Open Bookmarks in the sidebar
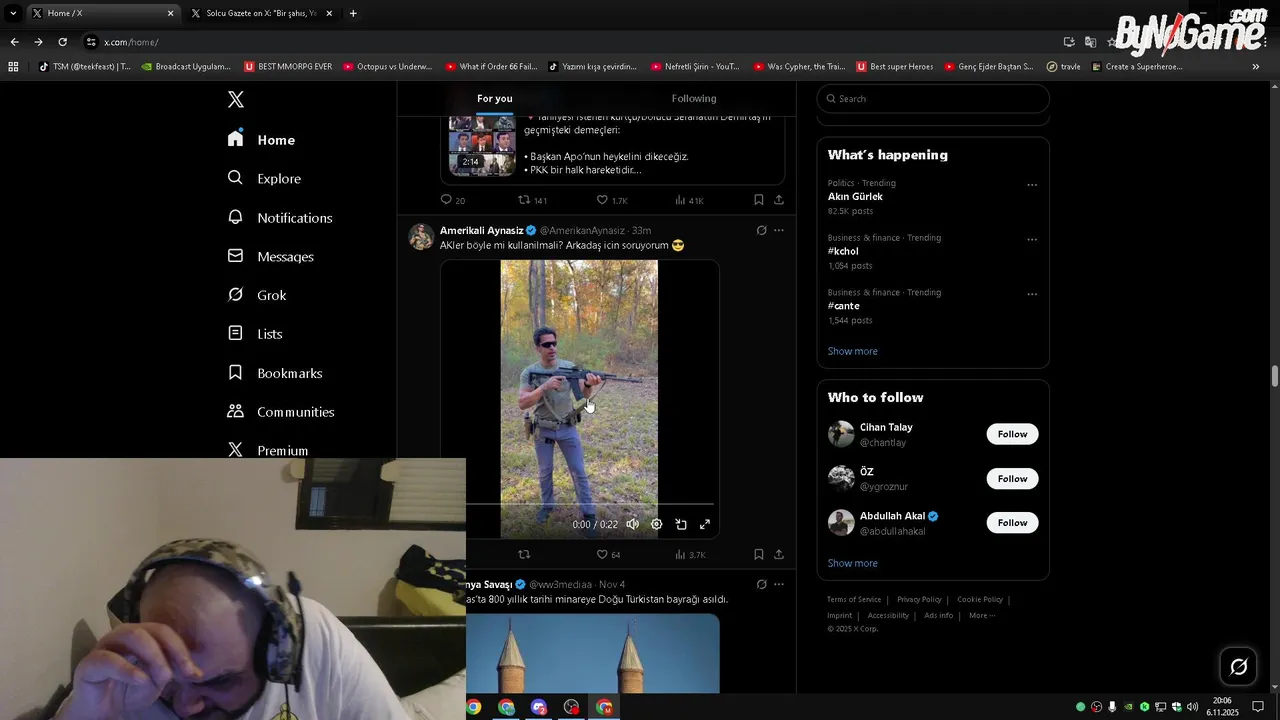Screen dimensions: 1280x720 pos(275,373)
